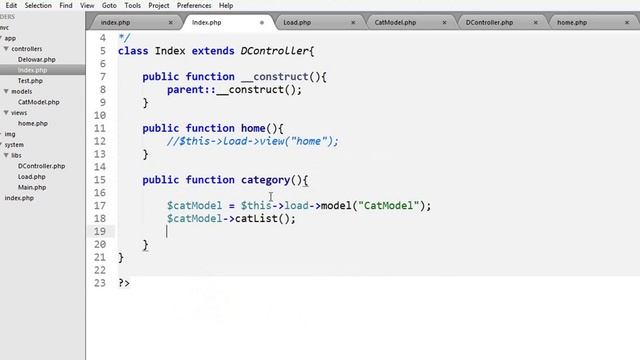Click line number 19 in the gutter
The height and width of the screenshot is (360, 640).
point(100,231)
